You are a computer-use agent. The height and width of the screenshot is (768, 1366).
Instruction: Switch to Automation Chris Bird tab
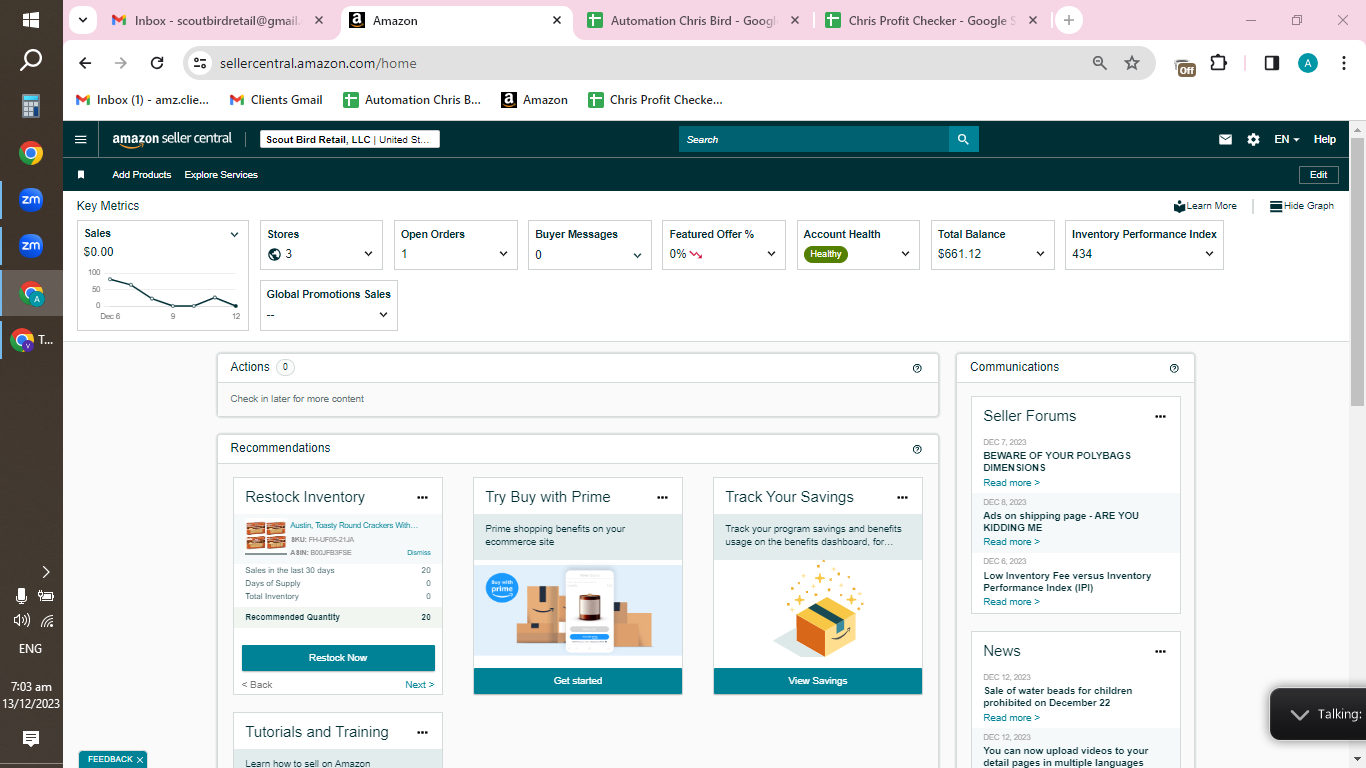pyautogui.click(x=693, y=20)
